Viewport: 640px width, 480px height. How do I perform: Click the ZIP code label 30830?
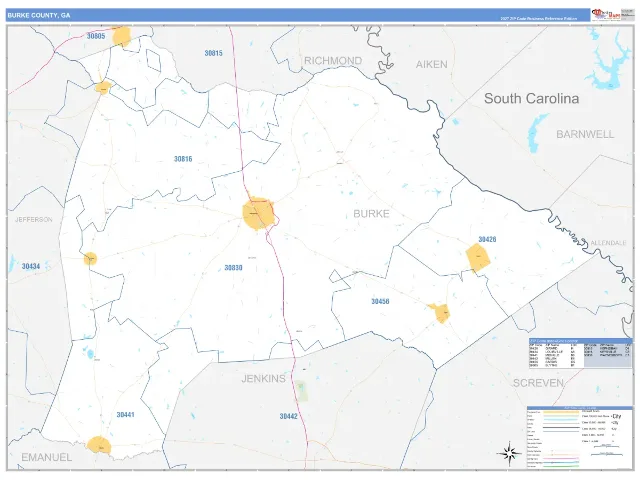(x=233, y=268)
